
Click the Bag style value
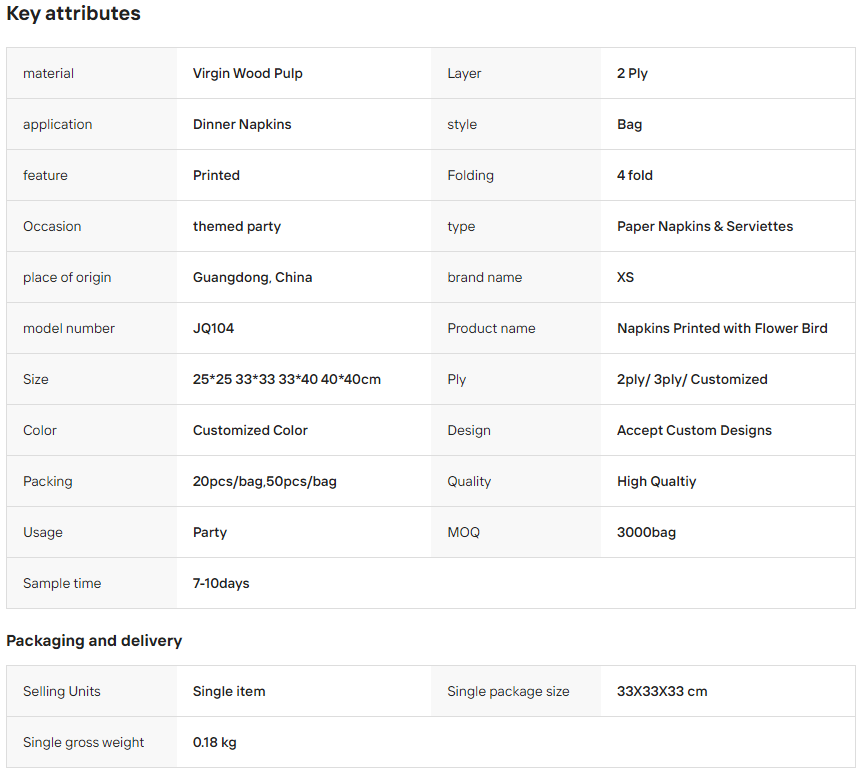tap(629, 125)
